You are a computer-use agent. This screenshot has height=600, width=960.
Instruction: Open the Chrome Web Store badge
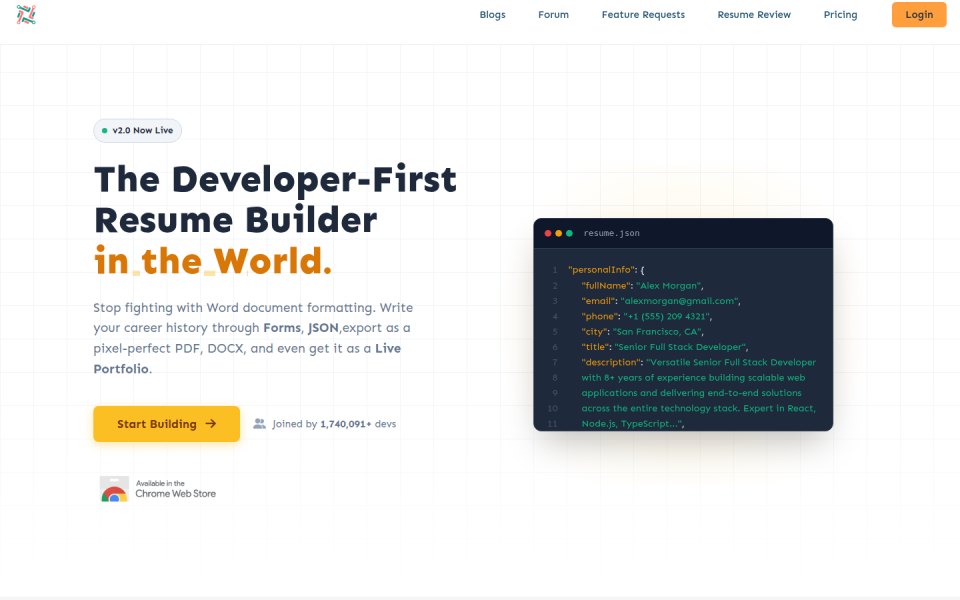pos(158,489)
